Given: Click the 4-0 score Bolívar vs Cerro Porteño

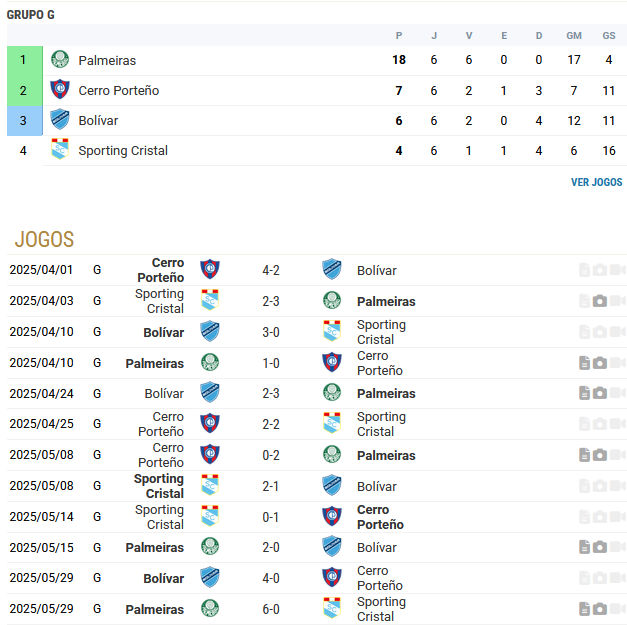Looking at the screenshot, I should tap(271, 578).
